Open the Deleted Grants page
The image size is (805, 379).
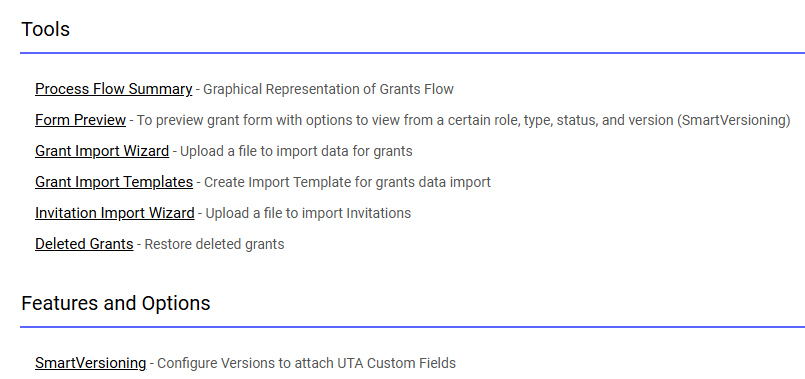tap(84, 243)
